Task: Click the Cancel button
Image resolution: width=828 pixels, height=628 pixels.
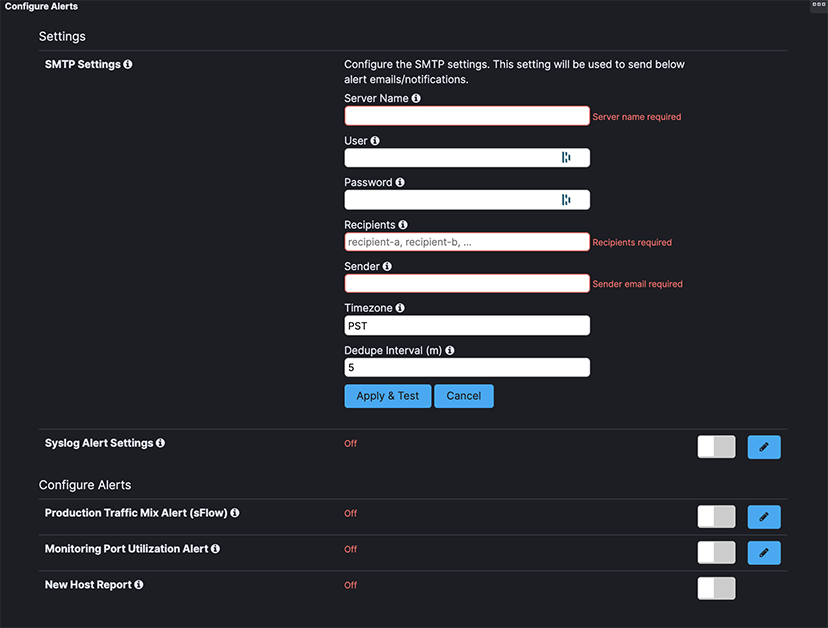Action: [x=464, y=396]
